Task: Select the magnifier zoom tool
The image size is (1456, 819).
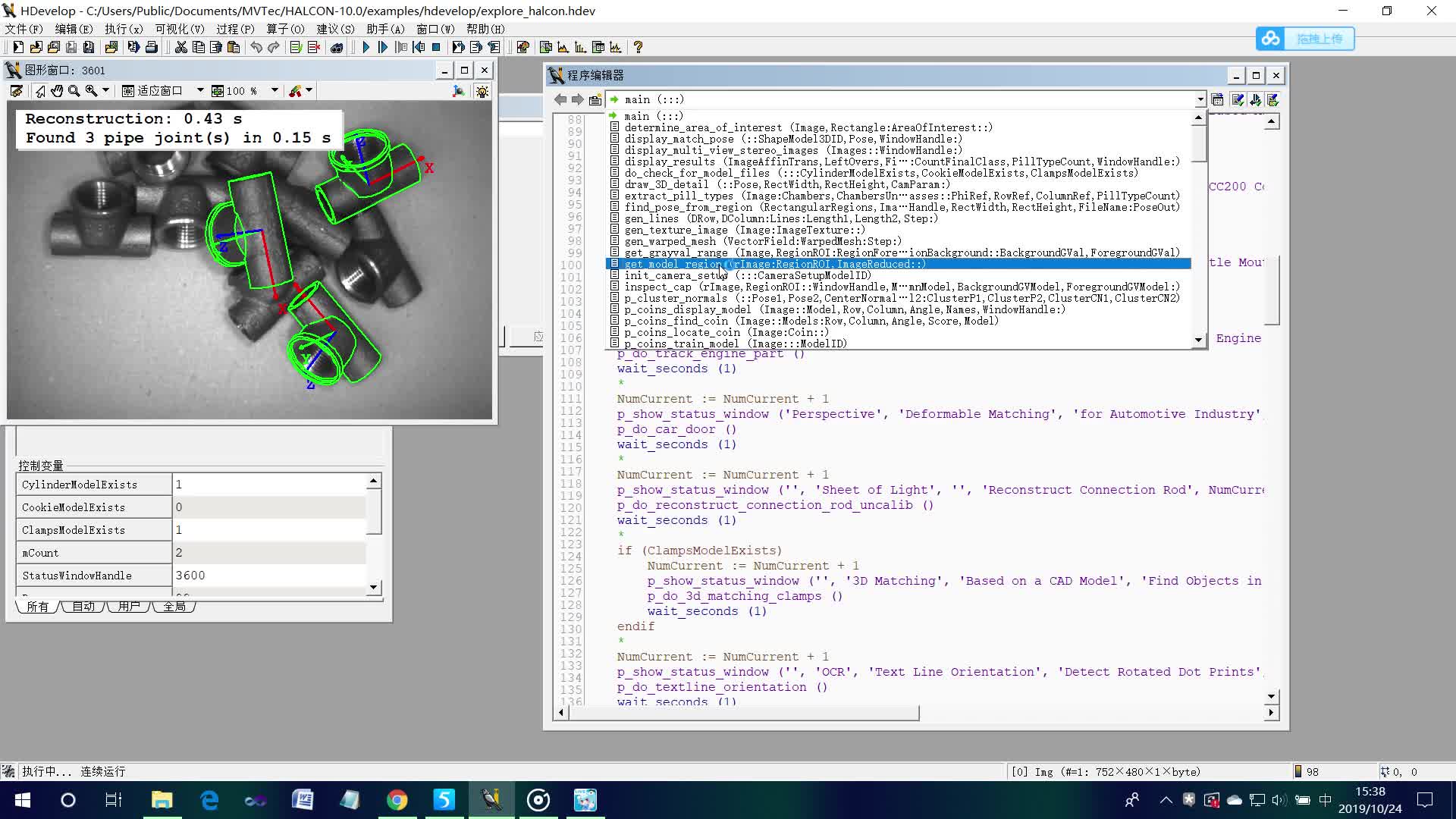Action: tap(74, 91)
